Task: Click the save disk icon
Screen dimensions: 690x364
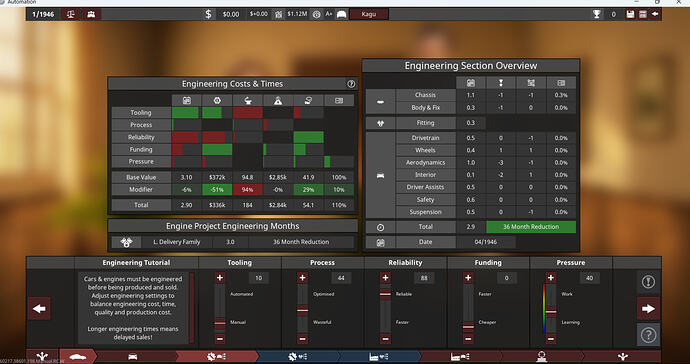Action: tap(630, 14)
